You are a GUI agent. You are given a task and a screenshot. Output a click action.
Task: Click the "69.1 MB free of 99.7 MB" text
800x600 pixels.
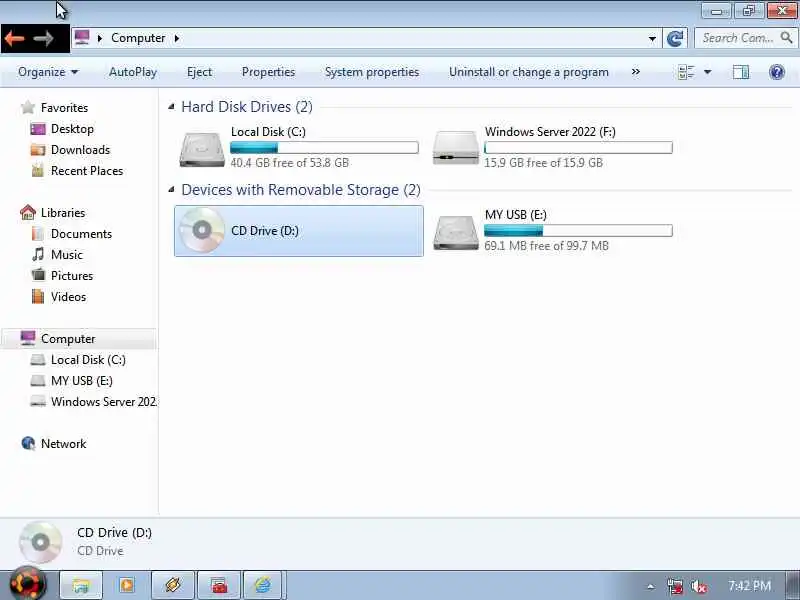546,245
